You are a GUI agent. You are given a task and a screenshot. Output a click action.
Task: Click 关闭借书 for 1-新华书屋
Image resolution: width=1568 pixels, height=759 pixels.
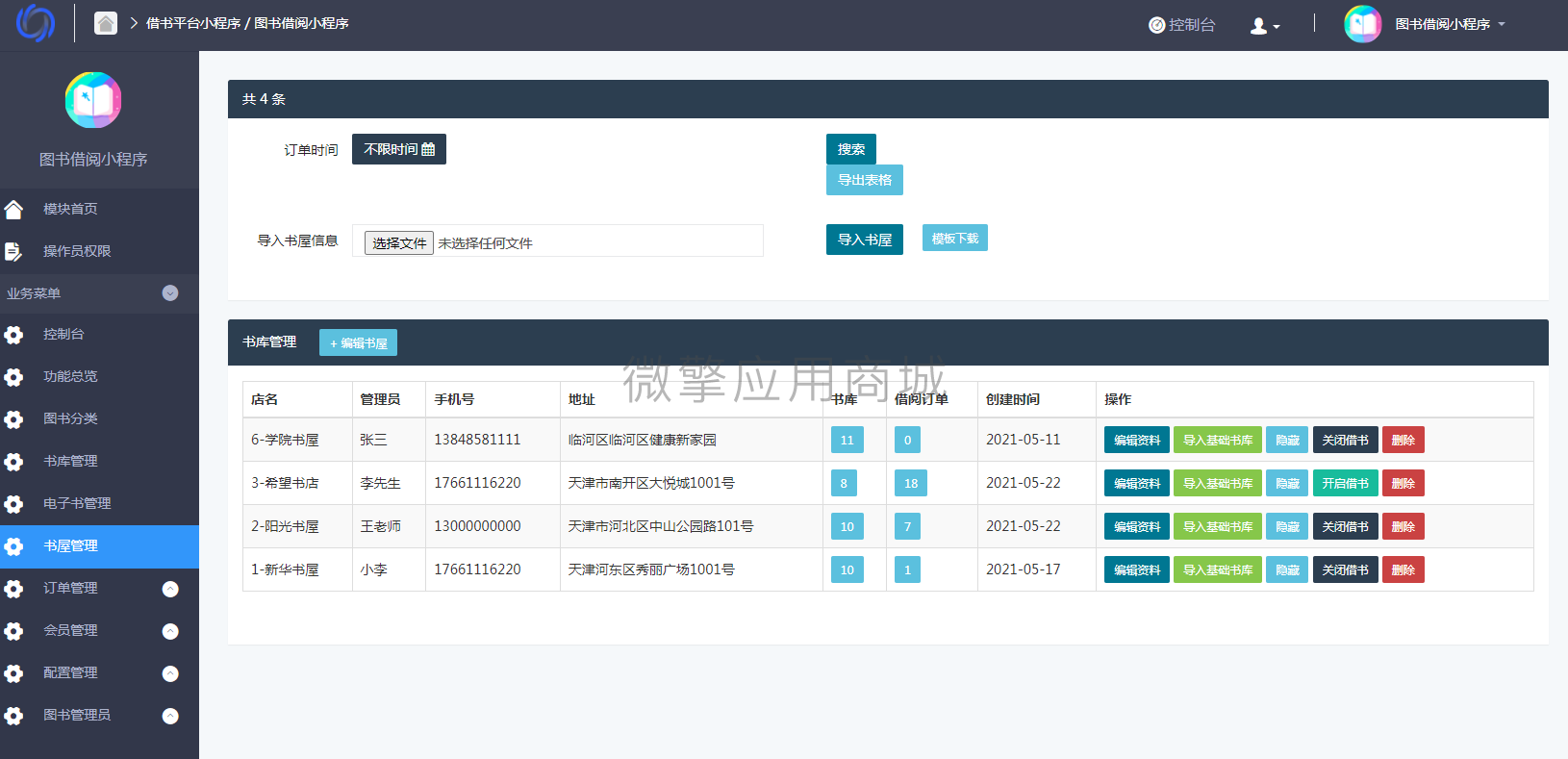1346,569
